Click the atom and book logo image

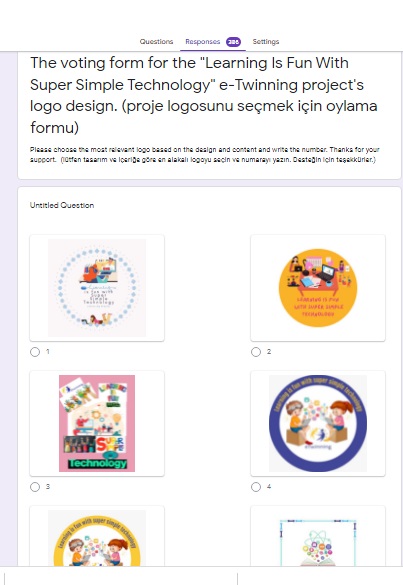tap(318, 542)
